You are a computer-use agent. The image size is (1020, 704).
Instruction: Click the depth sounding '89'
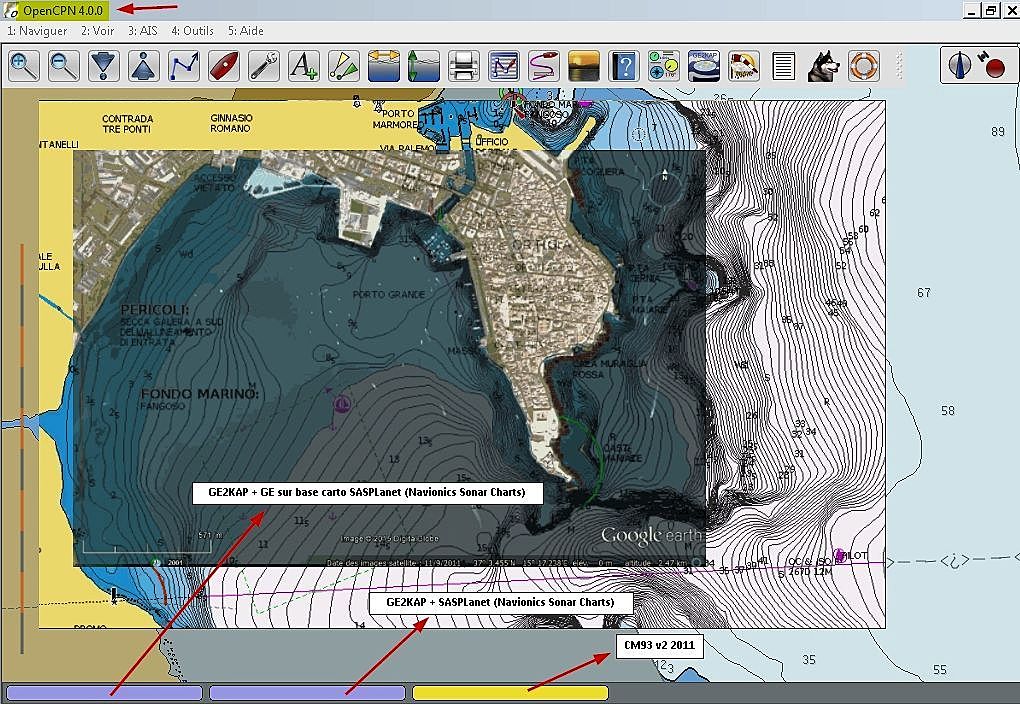[x=998, y=131]
